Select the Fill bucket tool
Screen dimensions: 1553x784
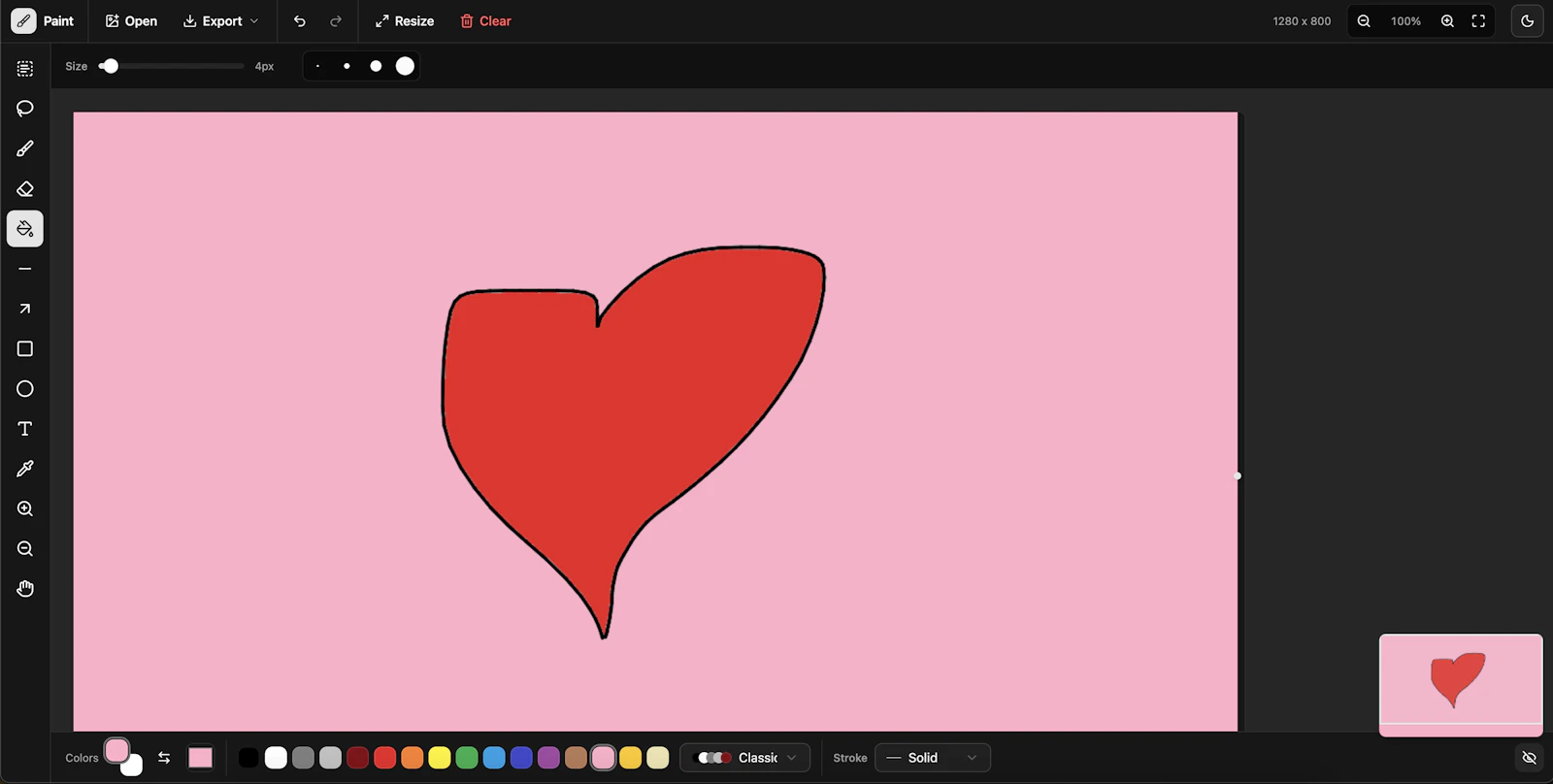click(25, 229)
